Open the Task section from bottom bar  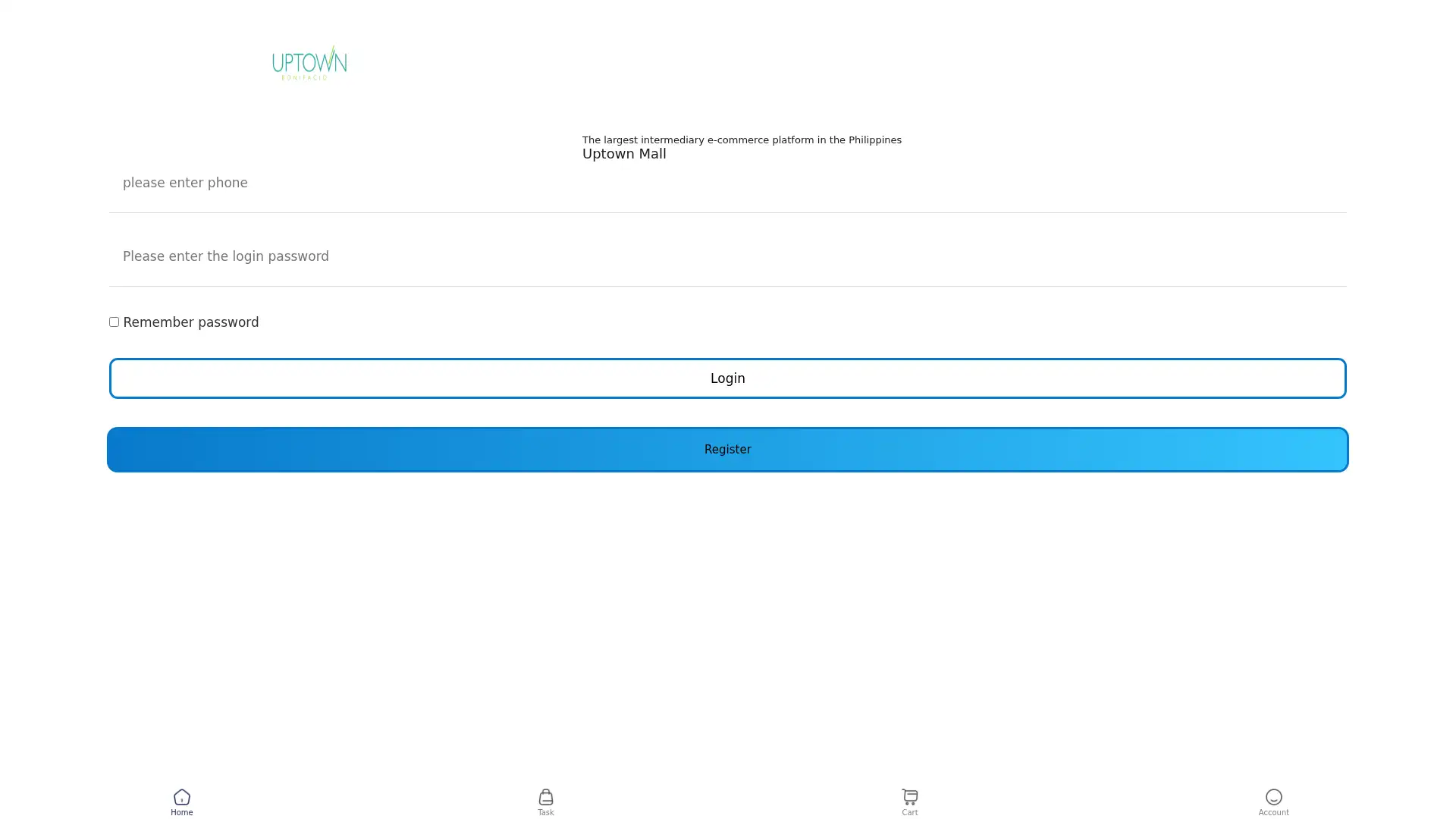click(x=545, y=802)
